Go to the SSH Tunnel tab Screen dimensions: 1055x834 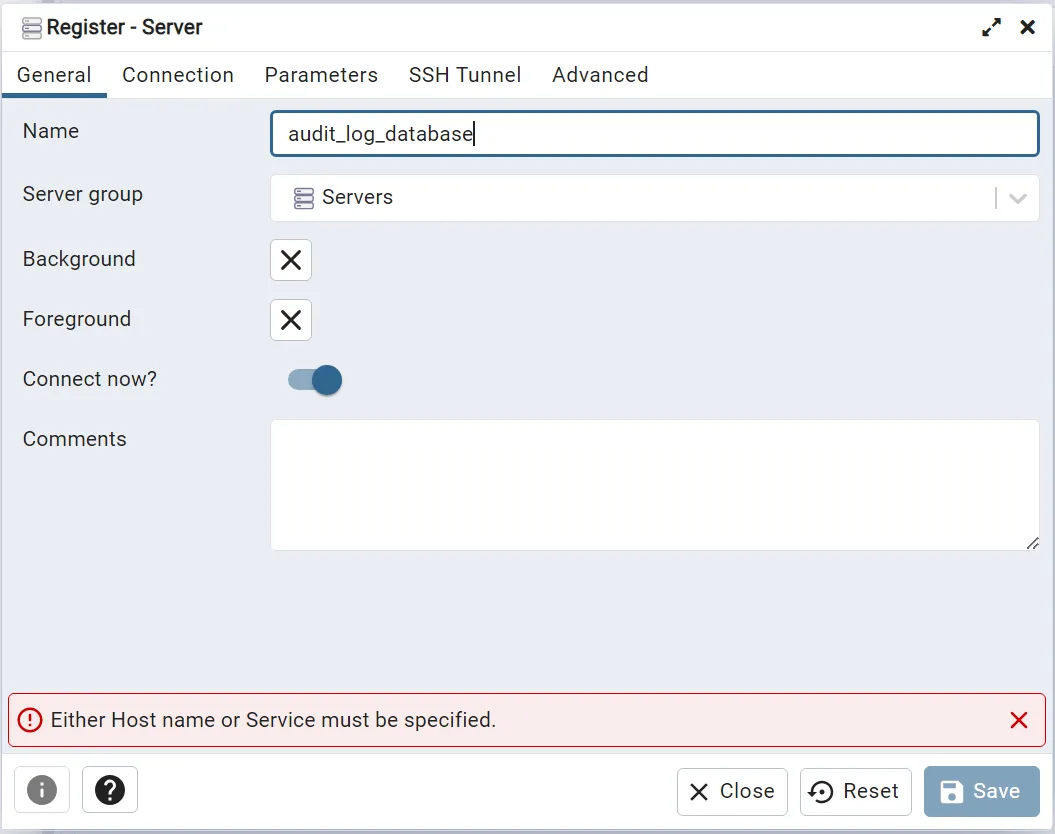point(465,75)
